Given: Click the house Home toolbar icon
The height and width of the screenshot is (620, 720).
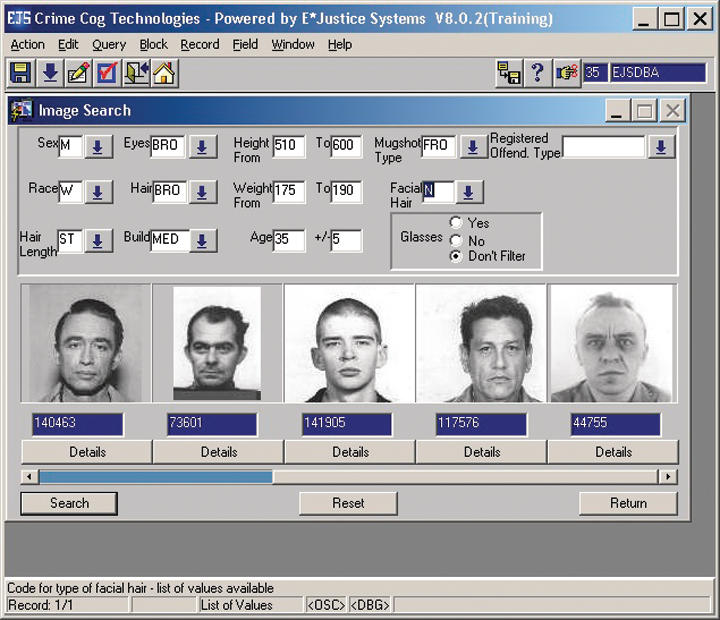Looking at the screenshot, I should point(164,73).
